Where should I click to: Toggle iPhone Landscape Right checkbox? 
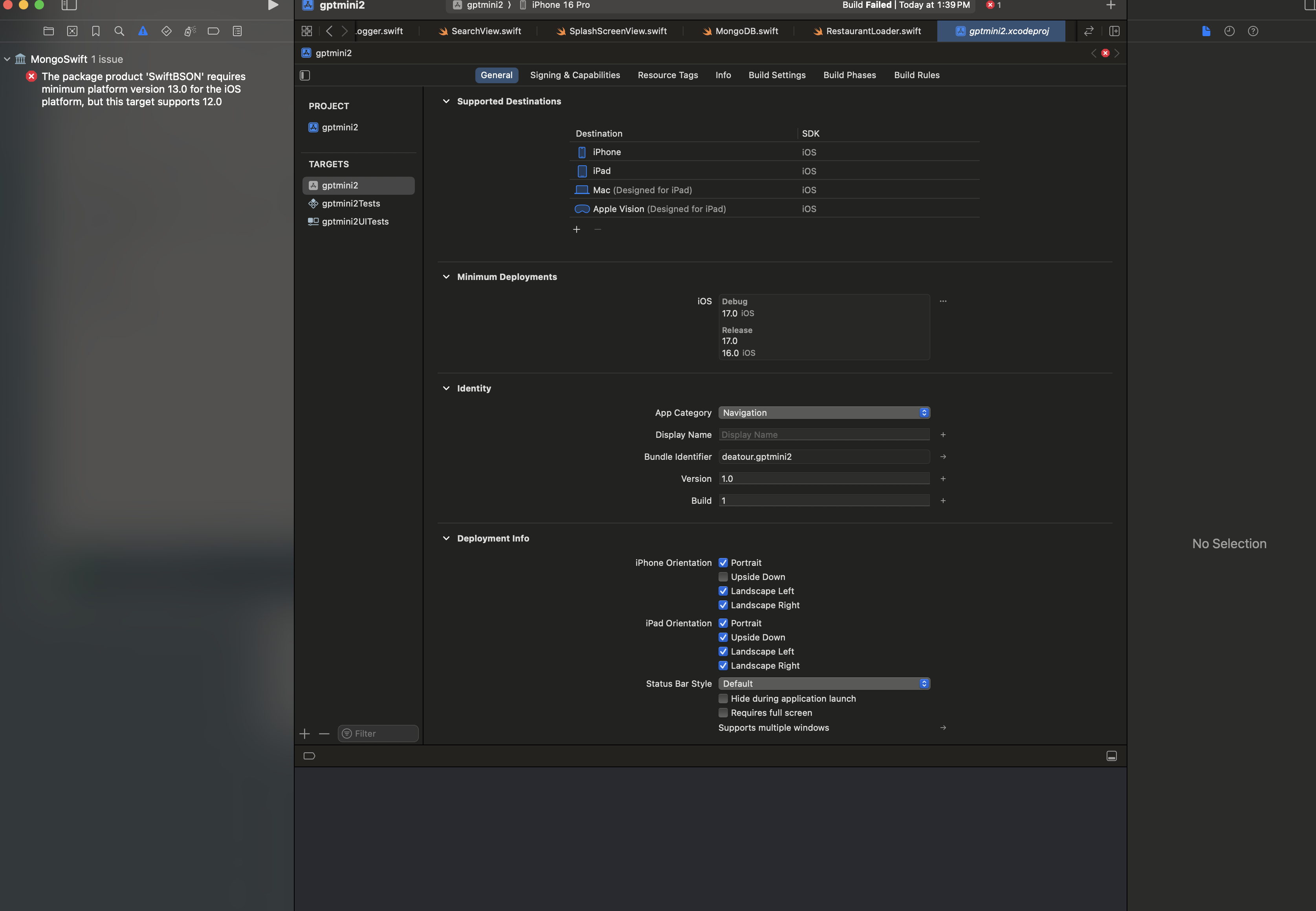[723, 605]
